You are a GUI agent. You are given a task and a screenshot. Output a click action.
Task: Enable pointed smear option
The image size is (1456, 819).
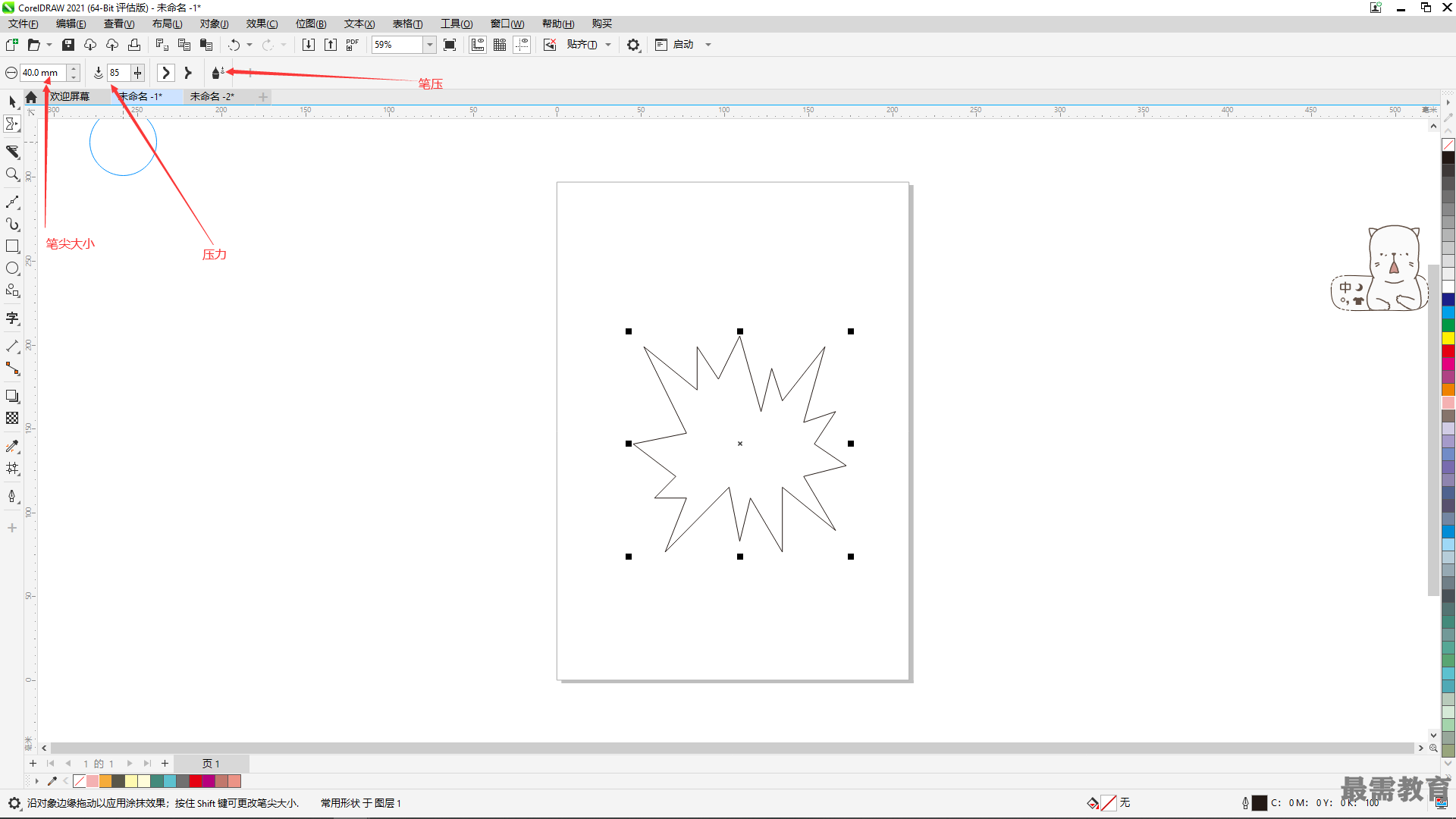[188, 73]
